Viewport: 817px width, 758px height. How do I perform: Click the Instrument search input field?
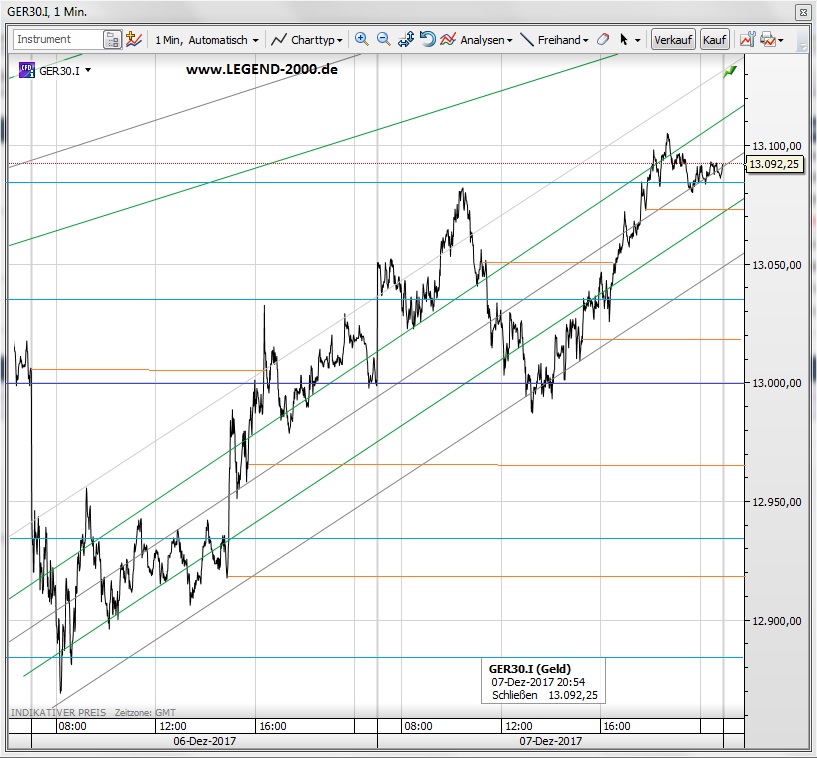coord(58,39)
